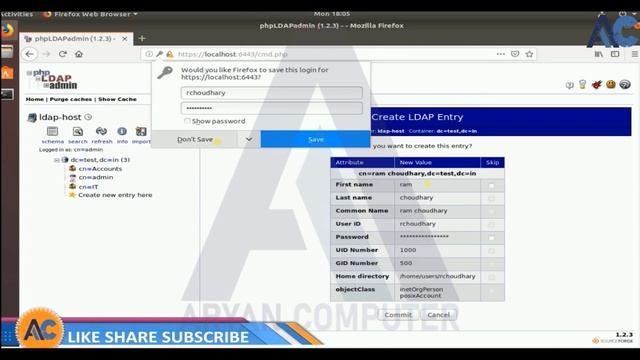This screenshot has height=360, width=640.
Task: Click the Commit button
Action: click(398, 315)
